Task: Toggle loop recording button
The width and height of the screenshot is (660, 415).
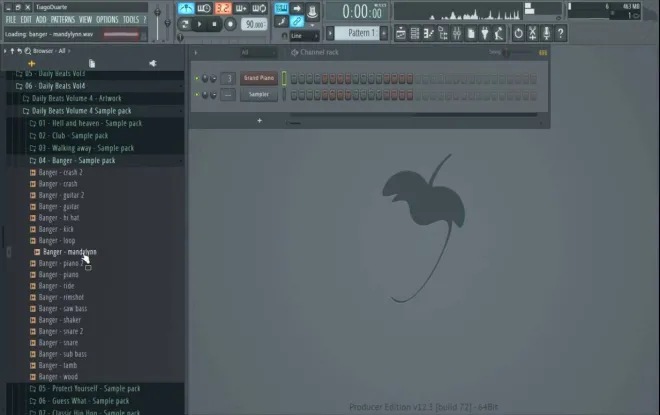Action: [x=259, y=8]
